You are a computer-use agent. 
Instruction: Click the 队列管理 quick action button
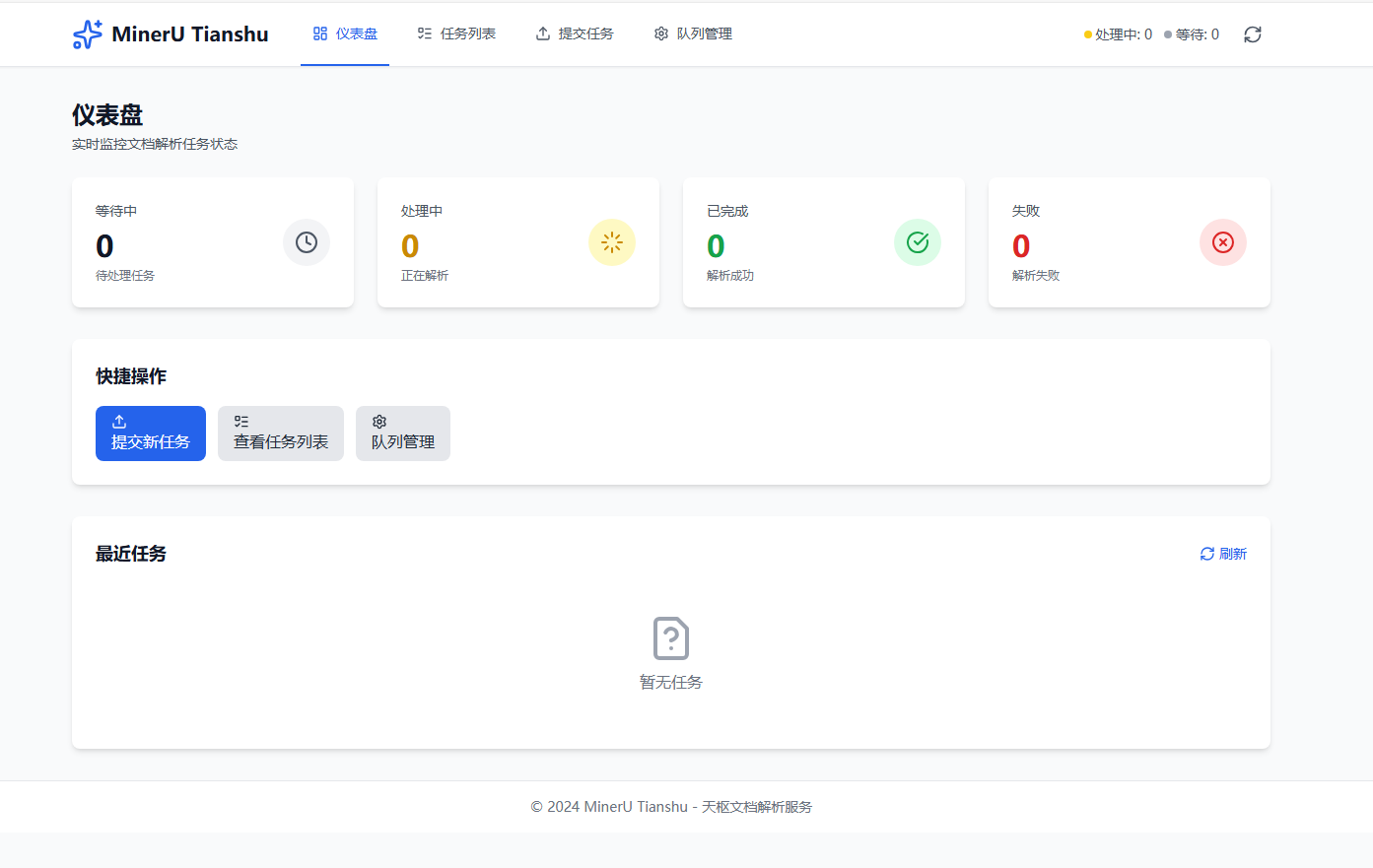[x=402, y=434]
